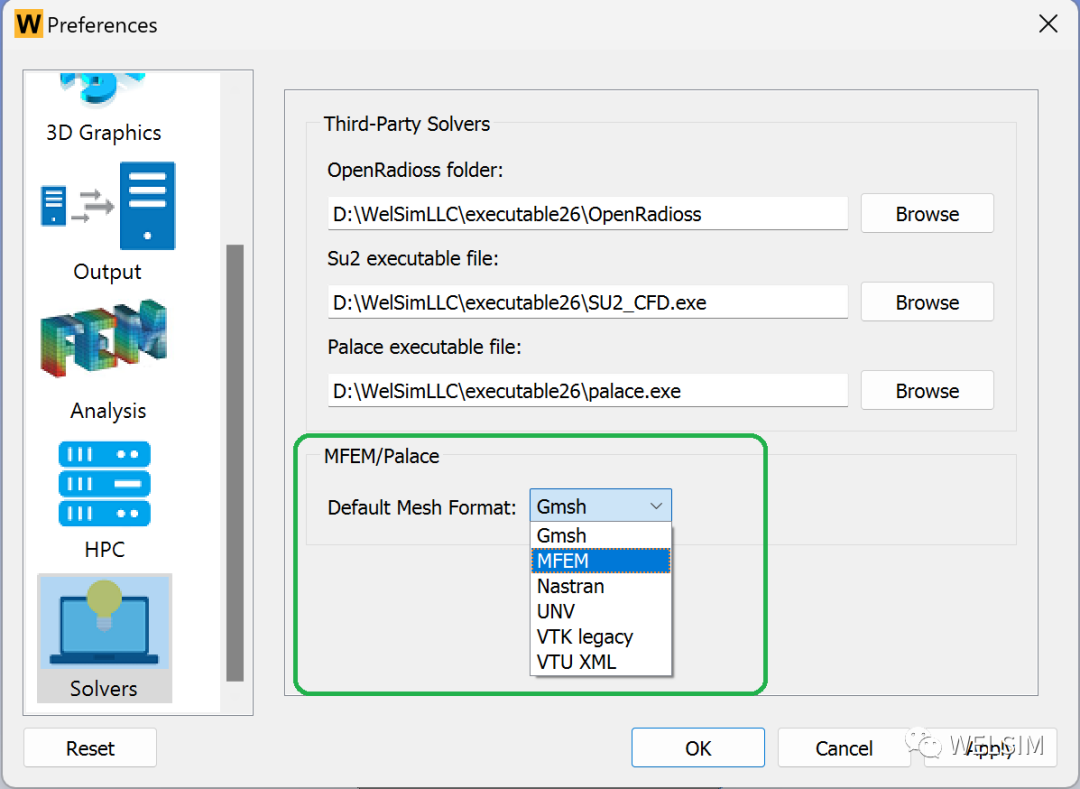Viewport: 1080px width, 789px height.
Task: Edit the SU2_CFD.exe path field
Action: click(588, 302)
